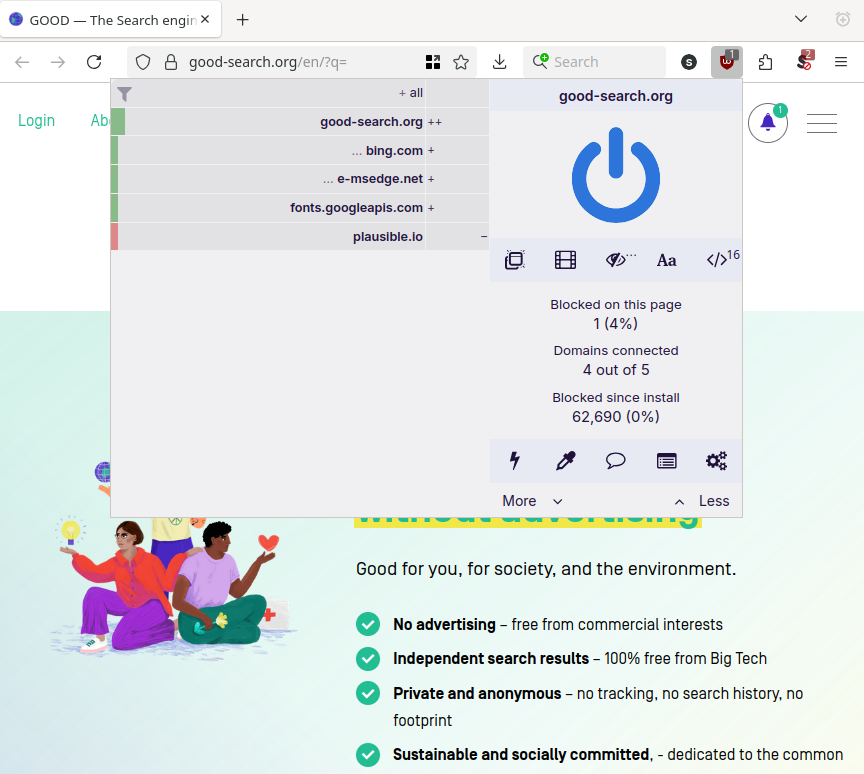Screen dimensions: 864x774
Task: Toggle remote fonts blocking via the Aa icon
Action: pyautogui.click(x=666, y=260)
